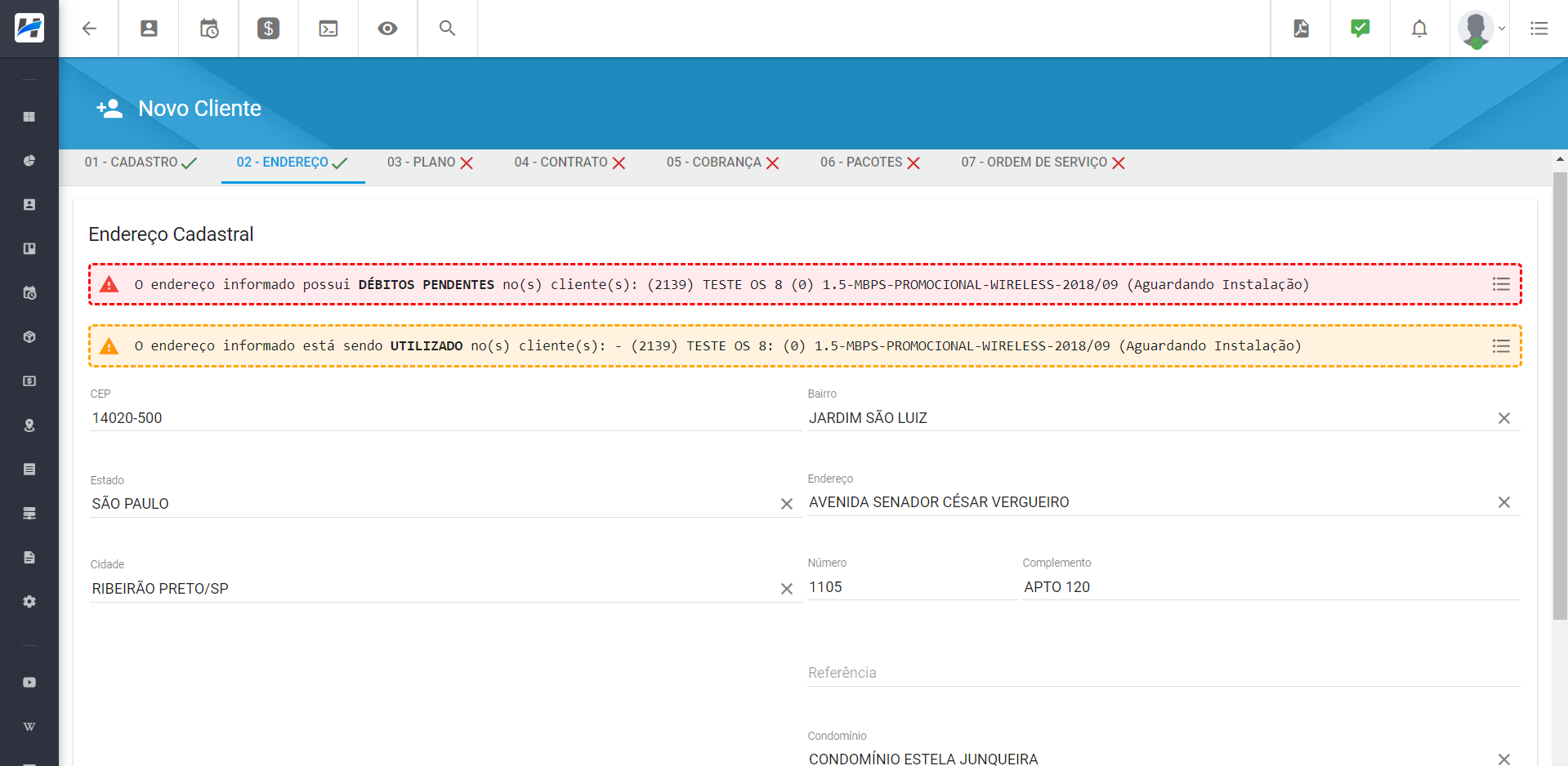Viewport: 1568px width, 766px height.
Task: Open the board layout icon in sidebar
Action: (x=29, y=249)
